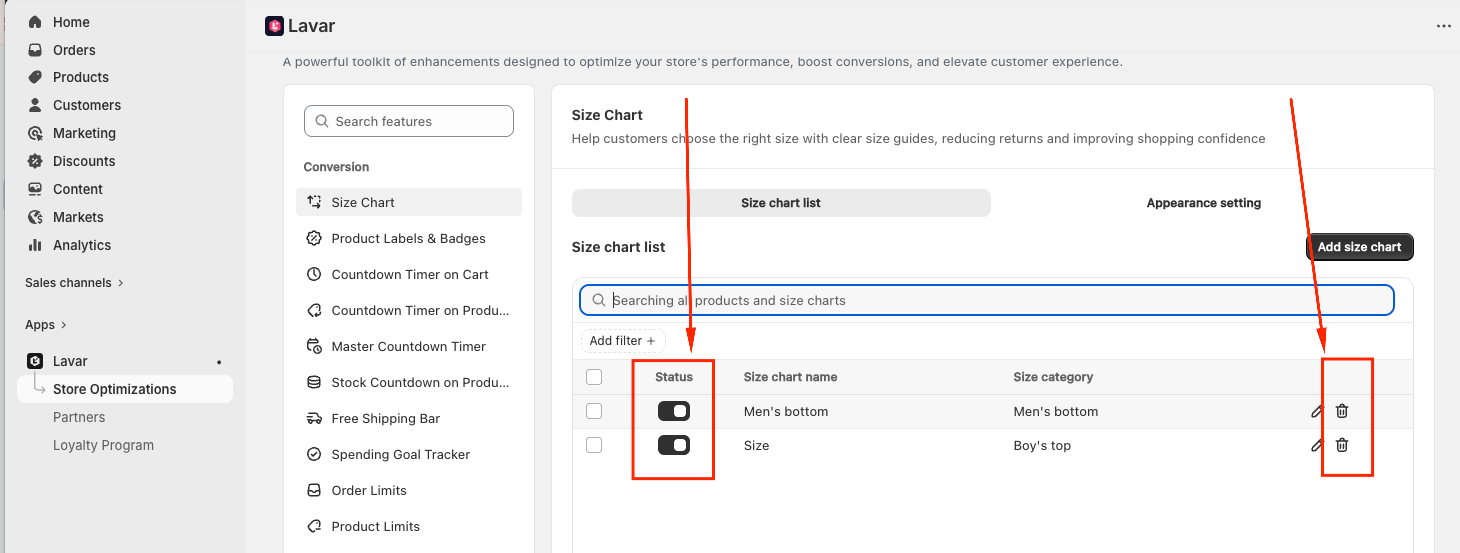Click the Master Countdown Timer icon
The height and width of the screenshot is (553, 1460).
point(314,346)
